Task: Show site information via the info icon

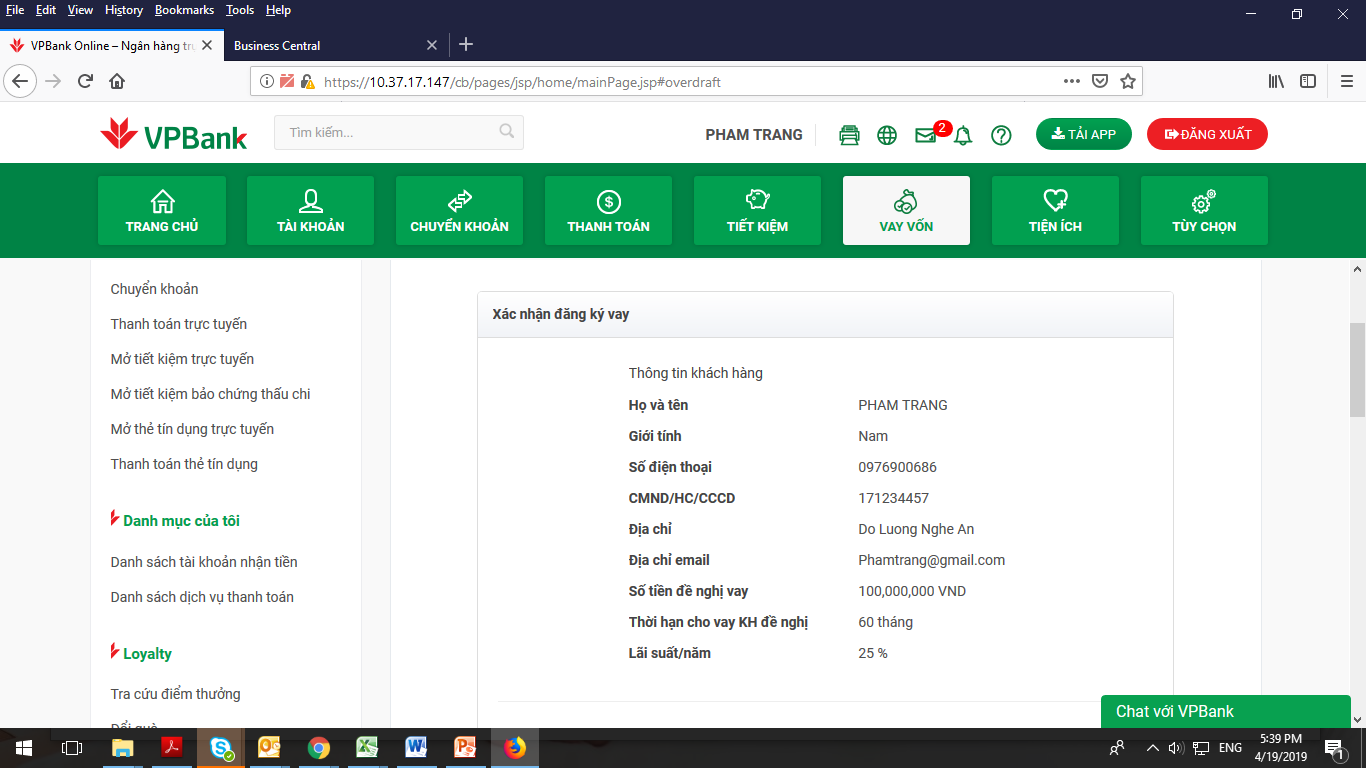Action: (267, 81)
